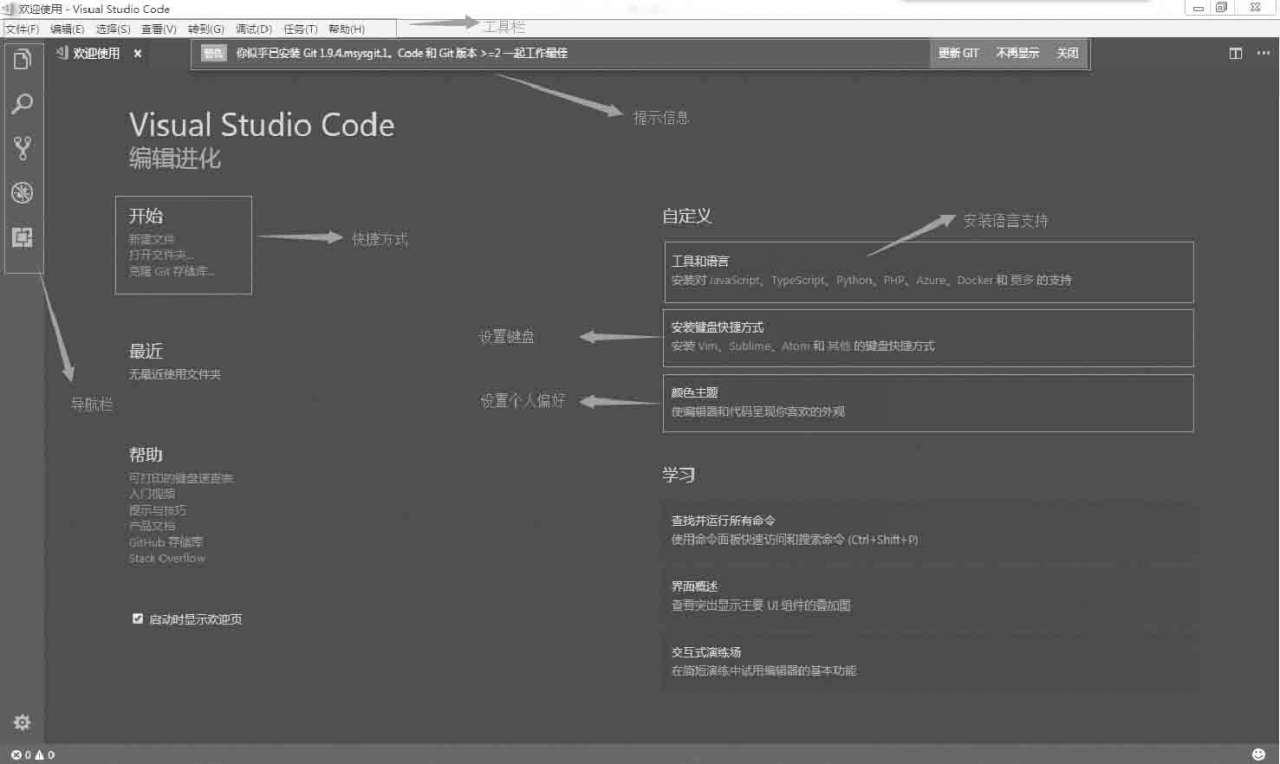Open the 产品文档 link
Screen dimensions: 1280x764
pyautogui.click(x=152, y=526)
